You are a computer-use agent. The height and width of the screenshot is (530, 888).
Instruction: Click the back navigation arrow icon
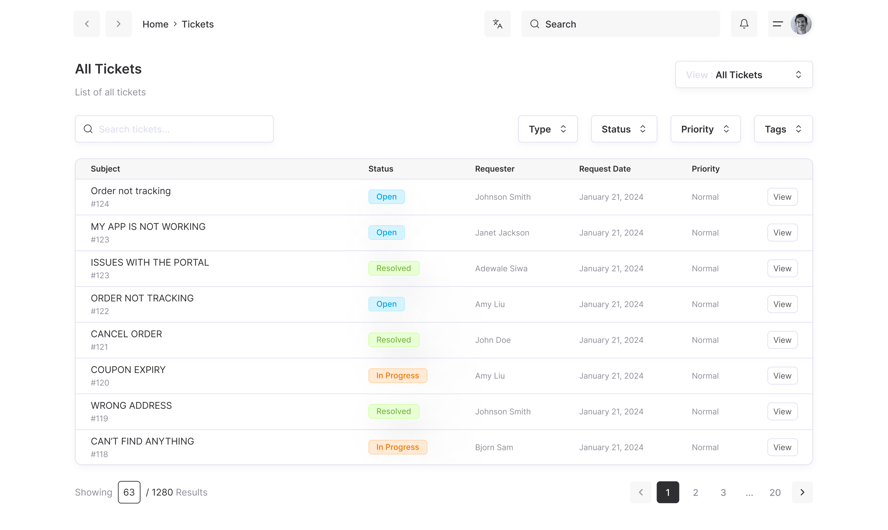pyautogui.click(x=87, y=24)
